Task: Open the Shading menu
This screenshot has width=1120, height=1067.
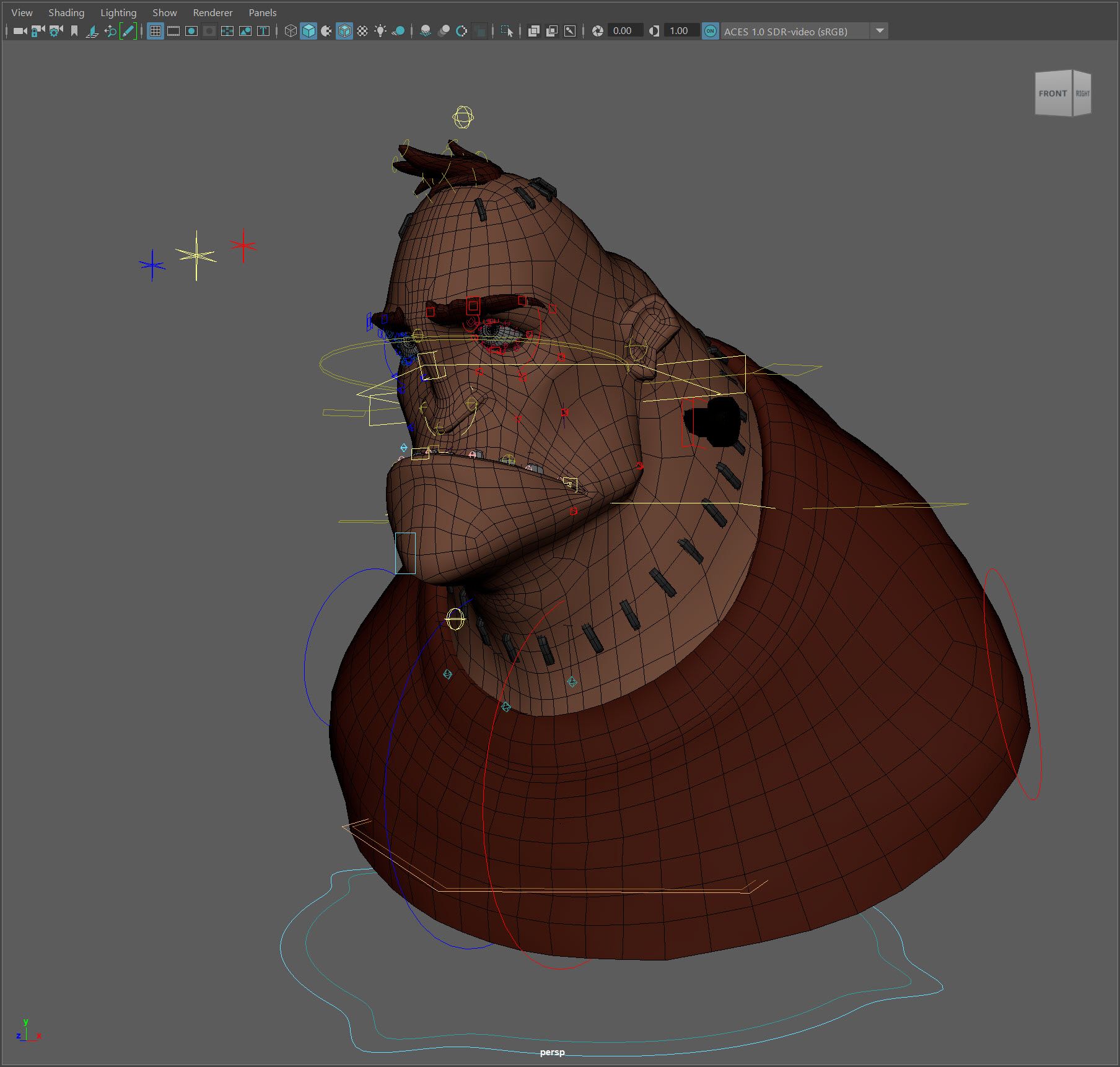Action: (66, 12)
